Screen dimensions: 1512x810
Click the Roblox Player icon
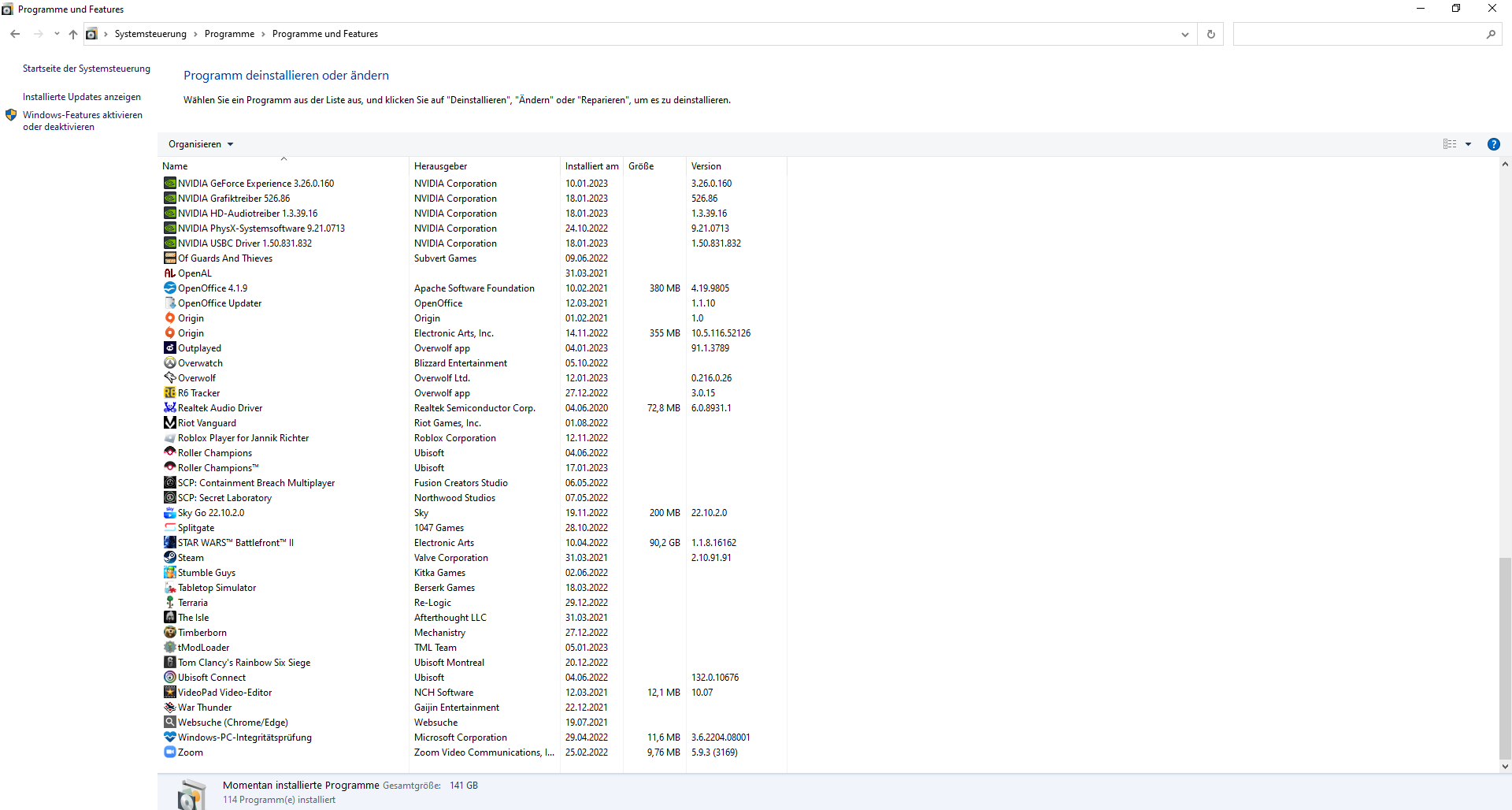[169, 437]
